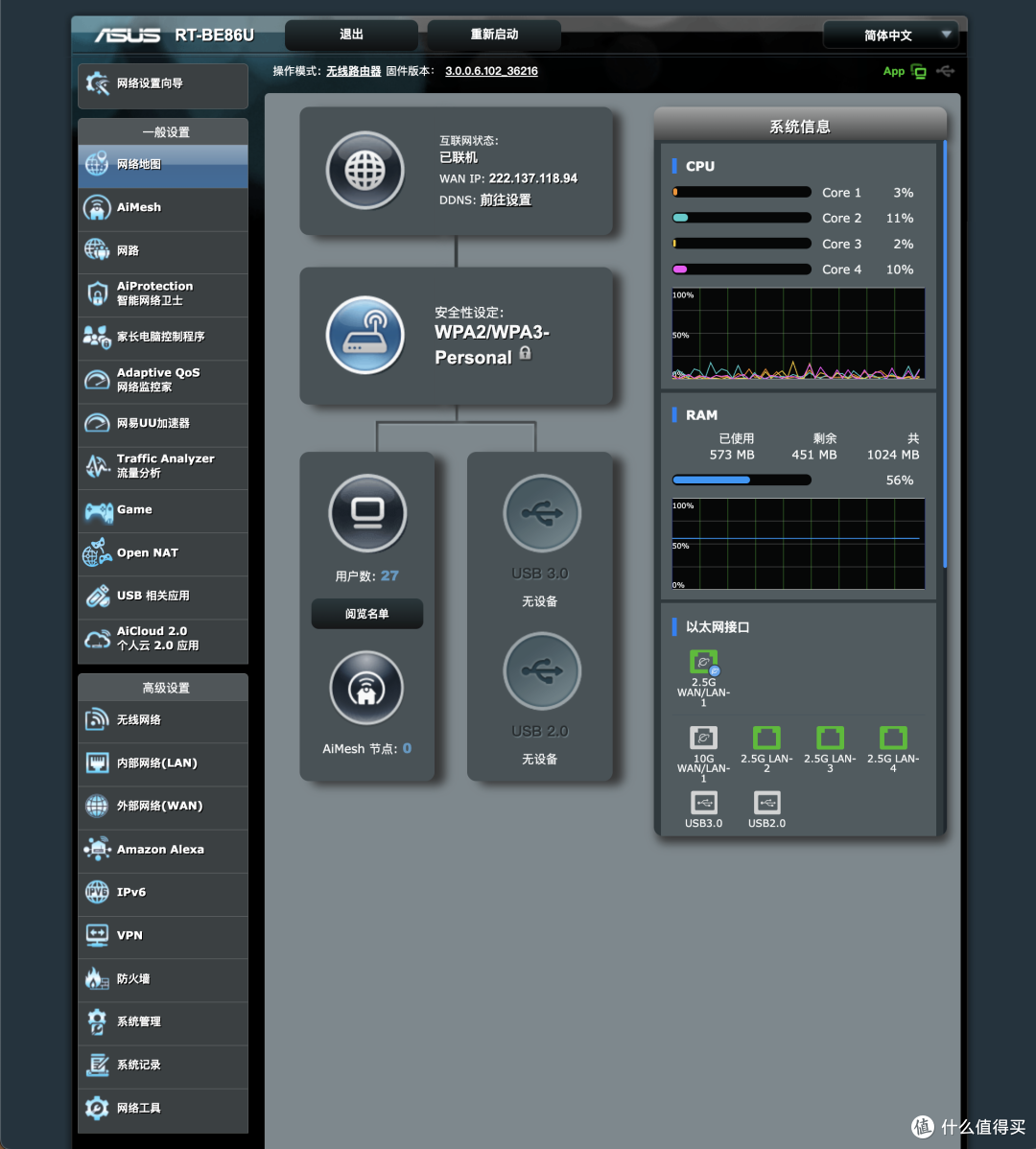Open 网易UU加速器 menu item
Image resolution: width=1036 pixels, height=1149 pixels.
163,424
